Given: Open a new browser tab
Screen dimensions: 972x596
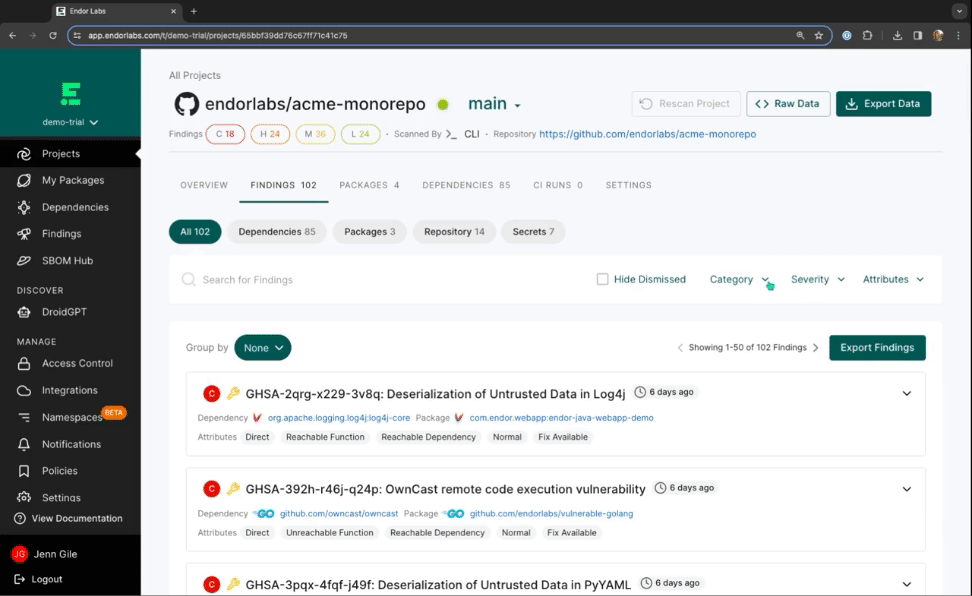Looking at the screenshot, I should (x=193, y=11).
